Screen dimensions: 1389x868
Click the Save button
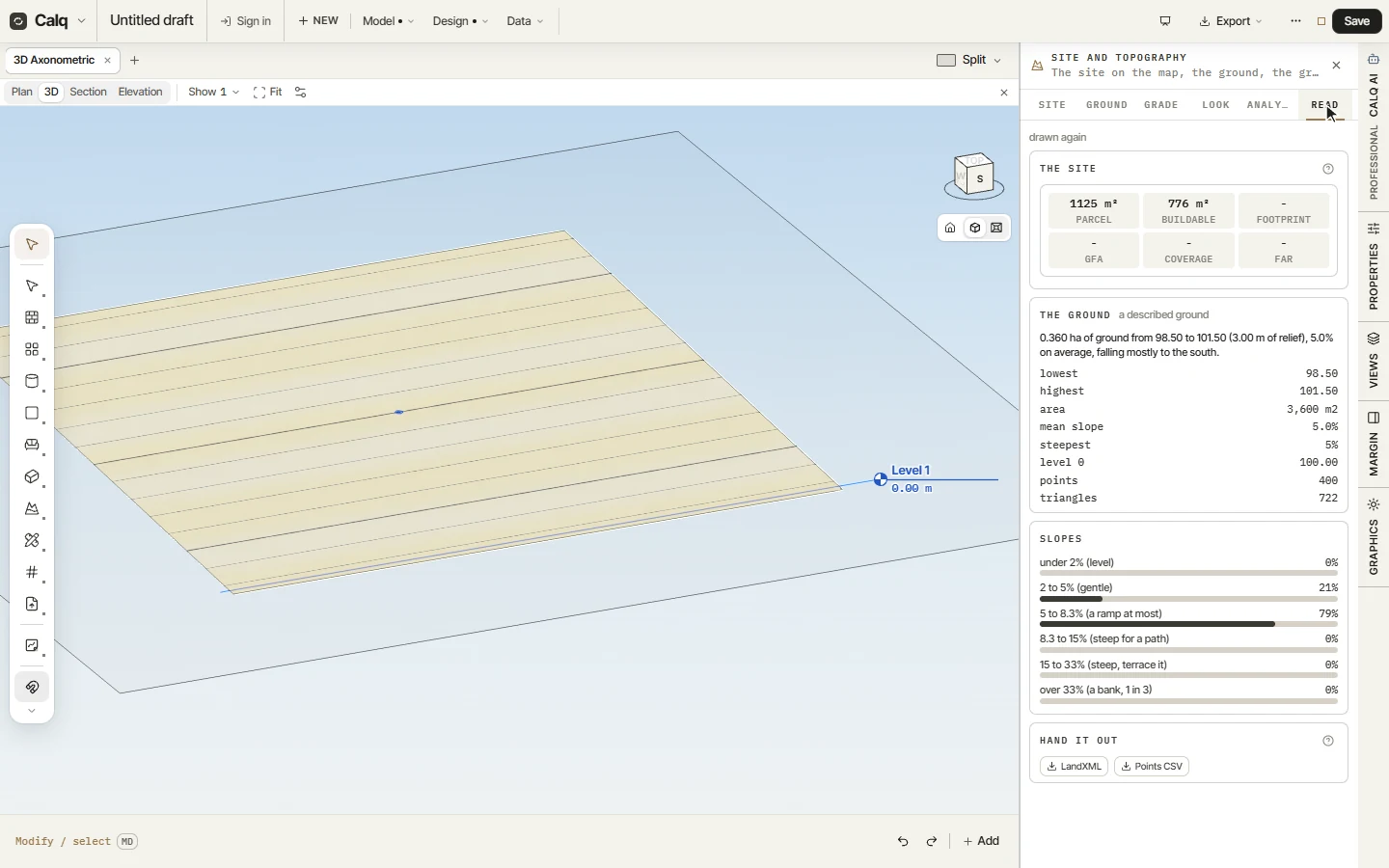1357,21
